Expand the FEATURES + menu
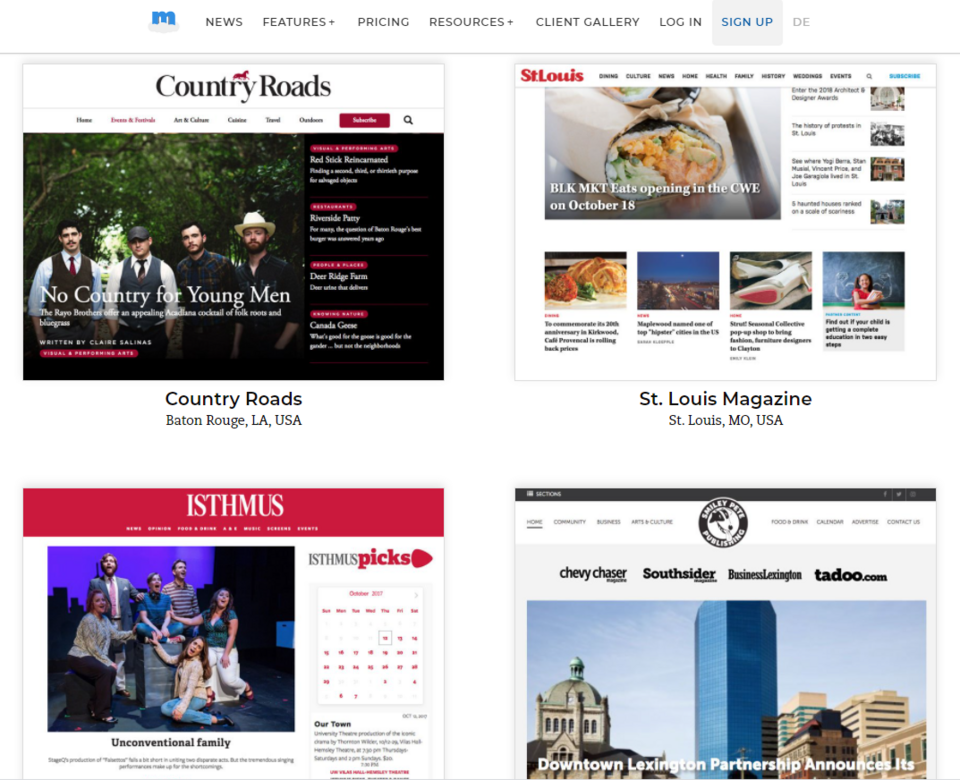This screenshot has height=780, width=960. (x=299, y=22)
